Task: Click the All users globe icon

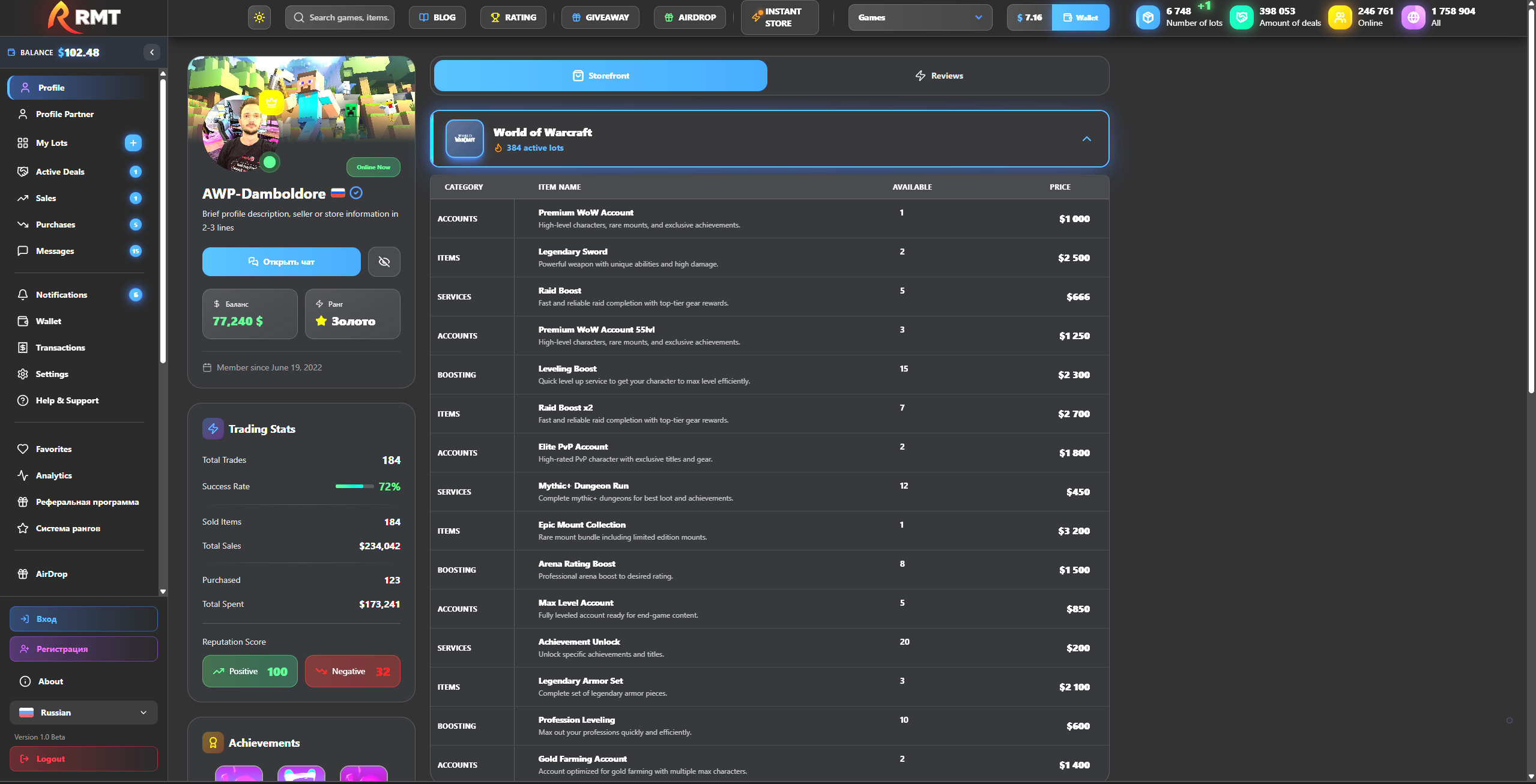Action: pos(1413,17)
